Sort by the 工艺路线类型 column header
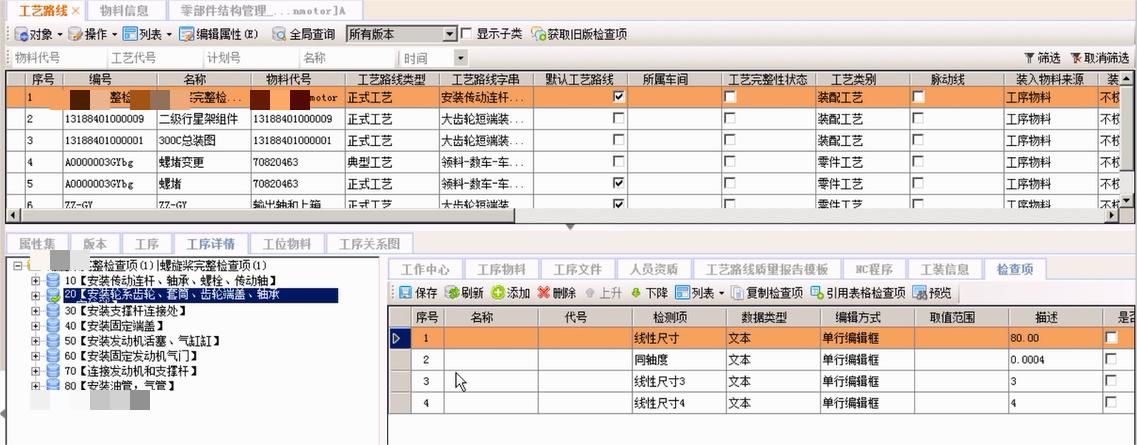This screenshot has width=1137, height=445. tap(392, 79)
